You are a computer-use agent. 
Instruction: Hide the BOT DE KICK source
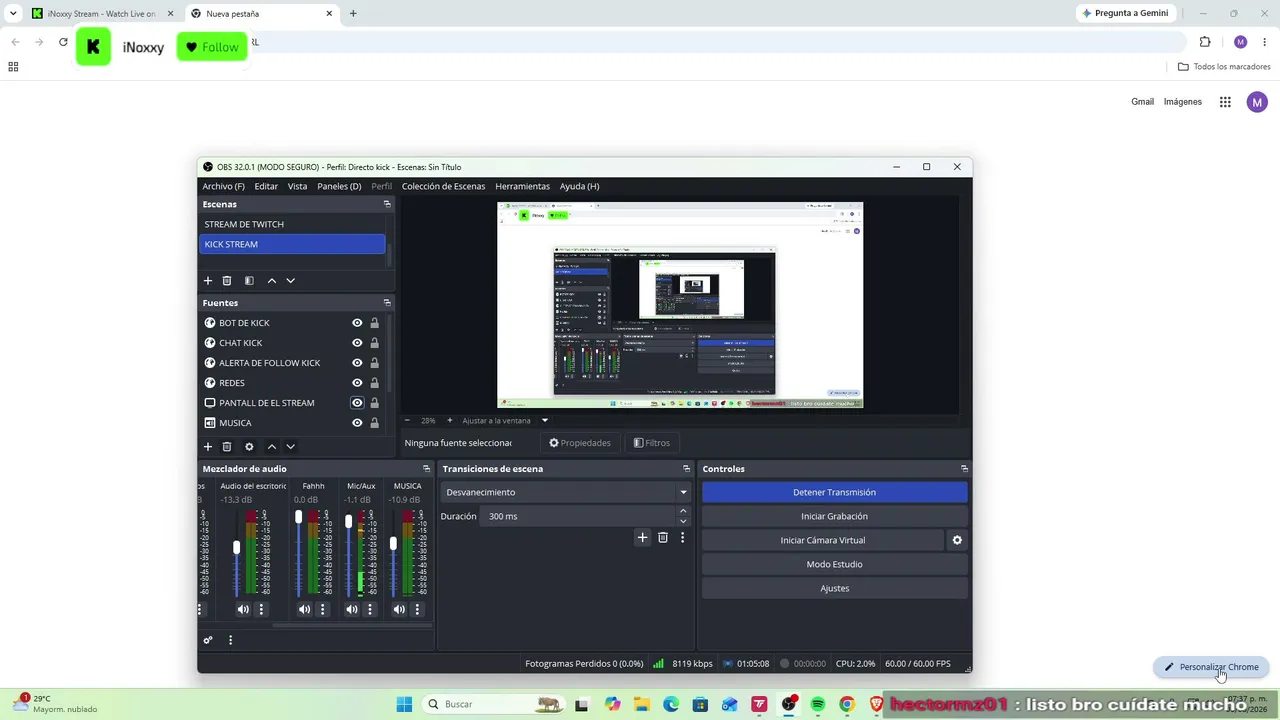click(357, 323)
